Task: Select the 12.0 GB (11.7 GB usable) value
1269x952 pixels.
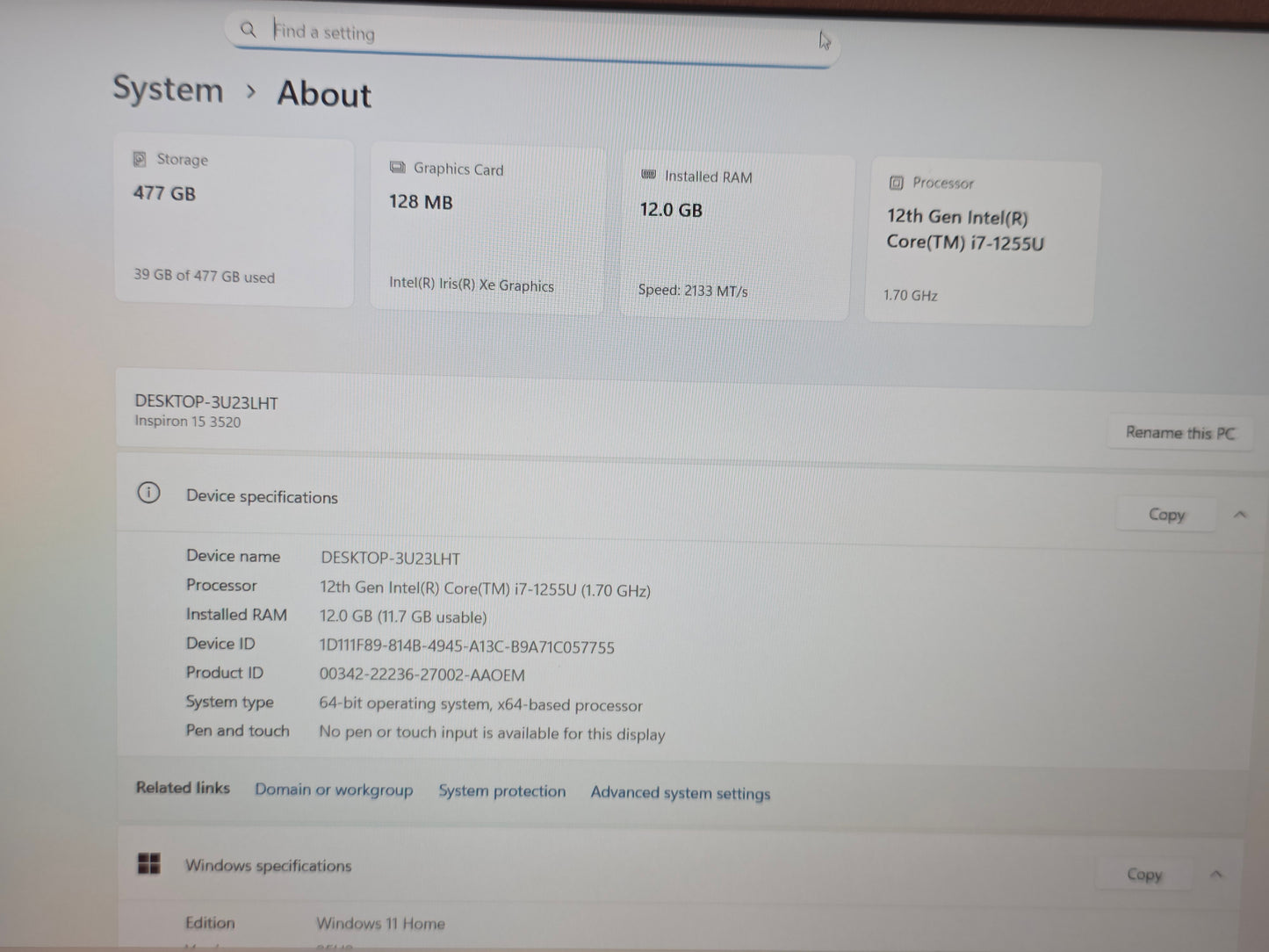Action: [403, 617]
